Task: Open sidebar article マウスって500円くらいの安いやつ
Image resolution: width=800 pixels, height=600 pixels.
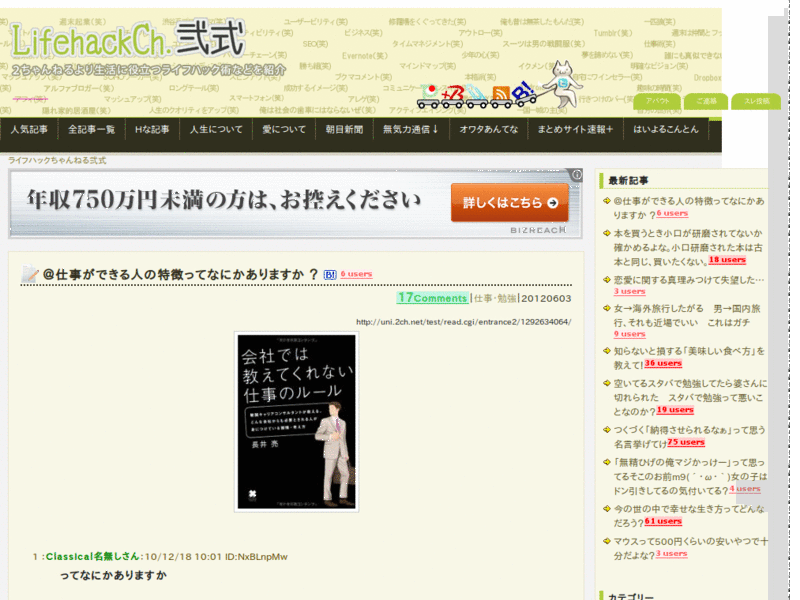Action: 690,548
